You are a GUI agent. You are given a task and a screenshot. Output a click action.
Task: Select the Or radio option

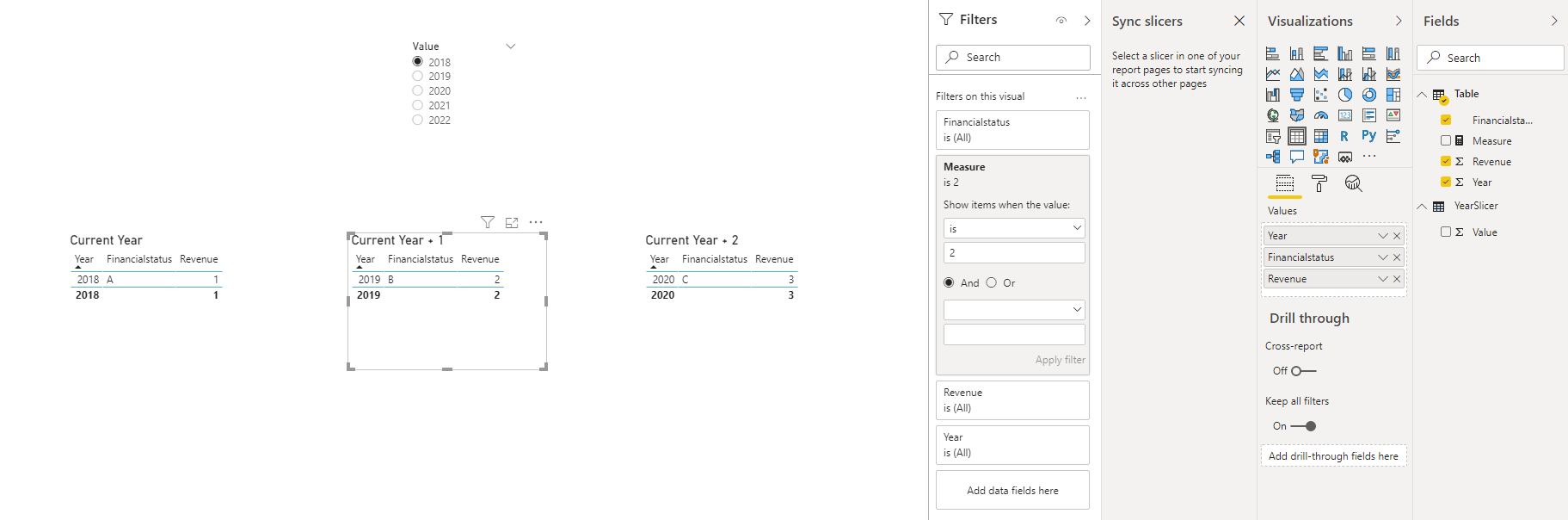click(992, 282)
